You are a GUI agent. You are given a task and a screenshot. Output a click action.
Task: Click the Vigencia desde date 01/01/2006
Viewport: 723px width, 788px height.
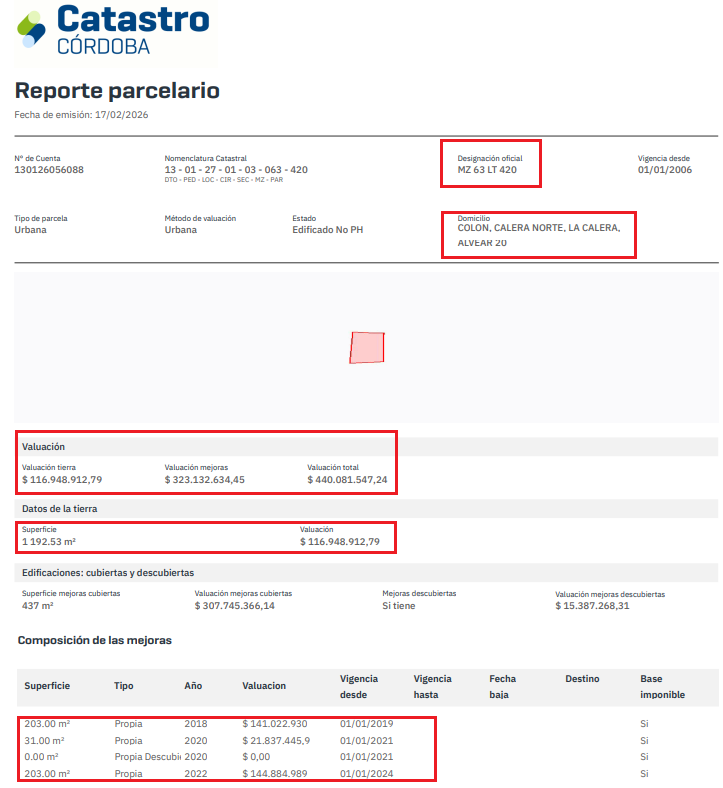point(665,170)
